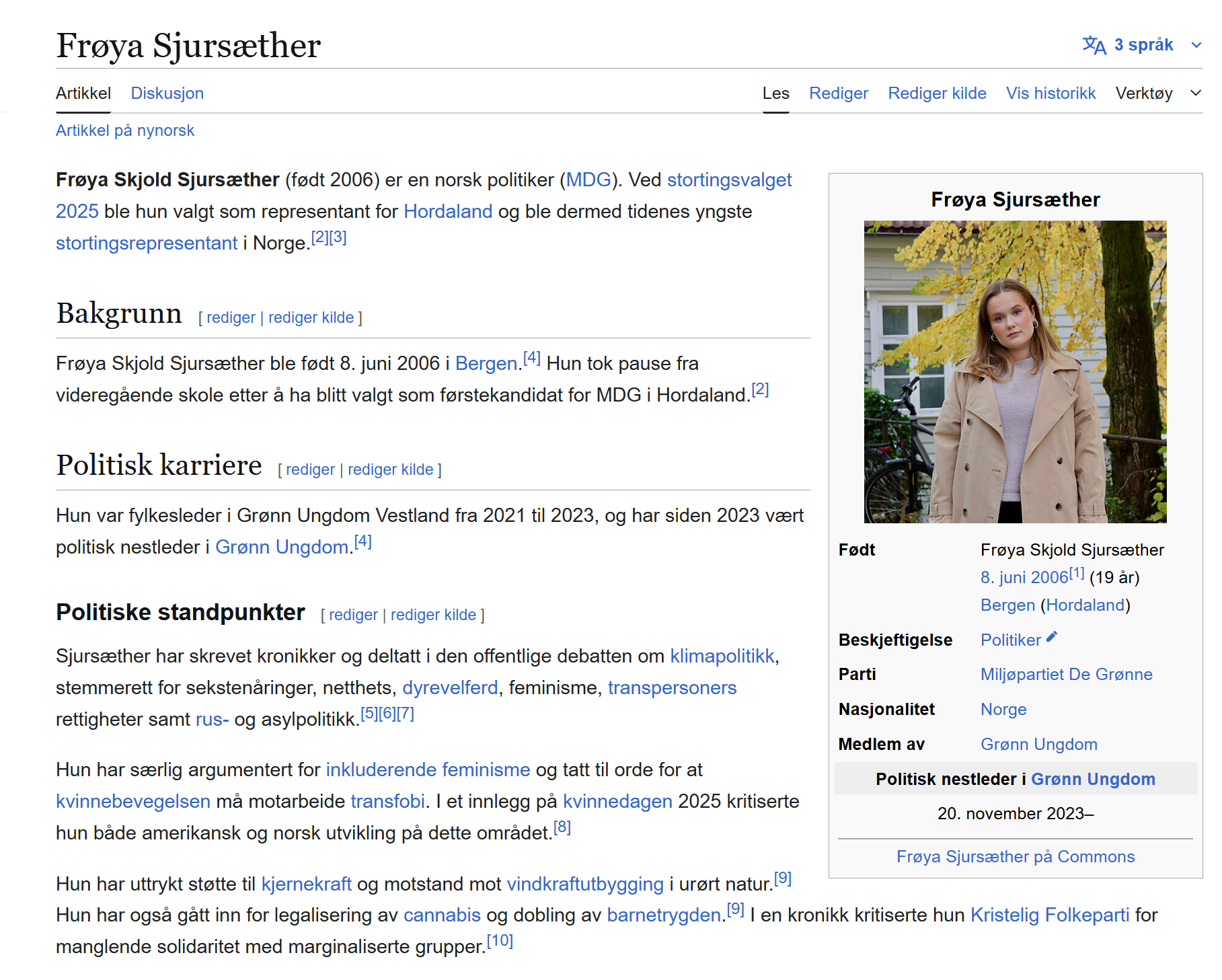Click footnote [7] after asylpolitikk
This screenshot has width=1222, height=980.
pos(406,714)
